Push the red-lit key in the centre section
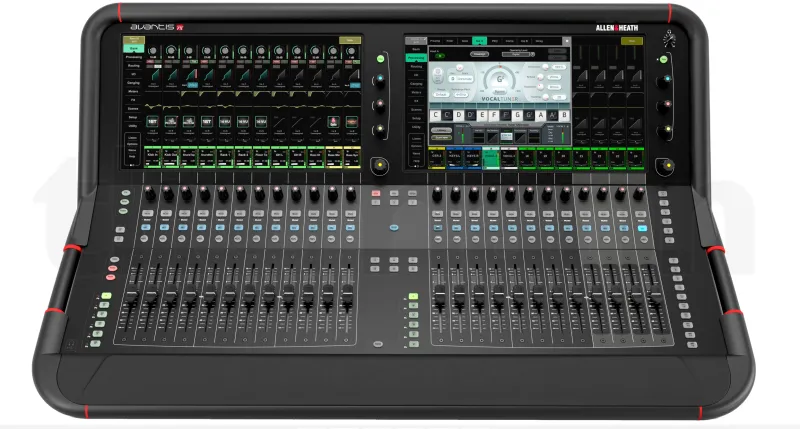 click(376, 193)
